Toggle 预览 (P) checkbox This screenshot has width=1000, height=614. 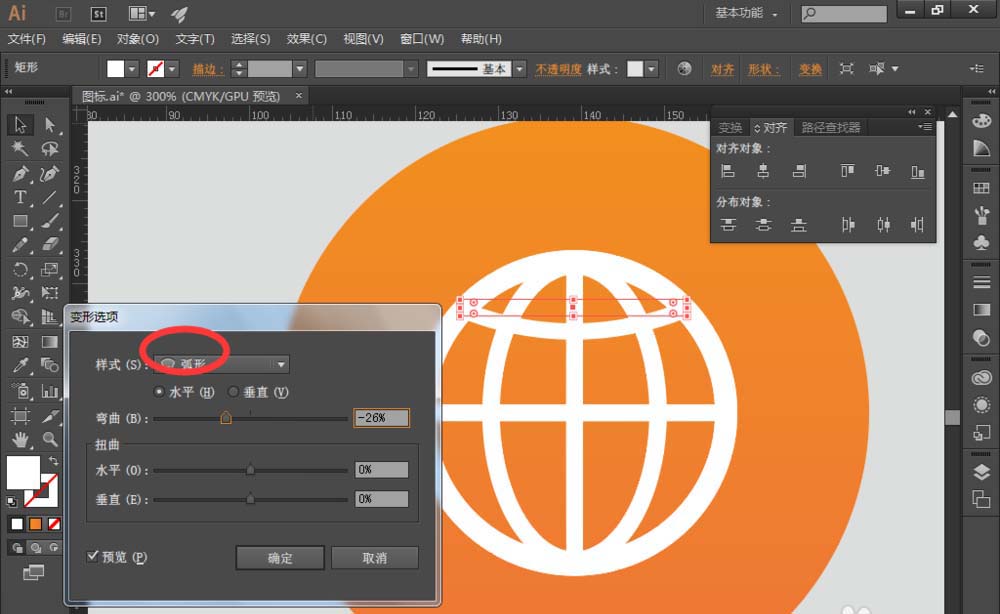click(92, 557)
